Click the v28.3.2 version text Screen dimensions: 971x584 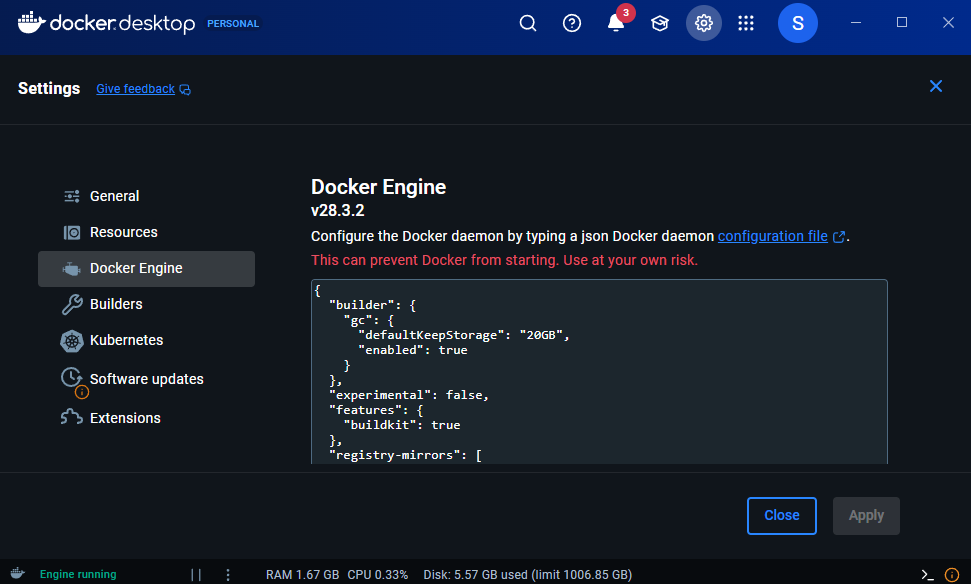pyautogui.click(x=337, y=211)
